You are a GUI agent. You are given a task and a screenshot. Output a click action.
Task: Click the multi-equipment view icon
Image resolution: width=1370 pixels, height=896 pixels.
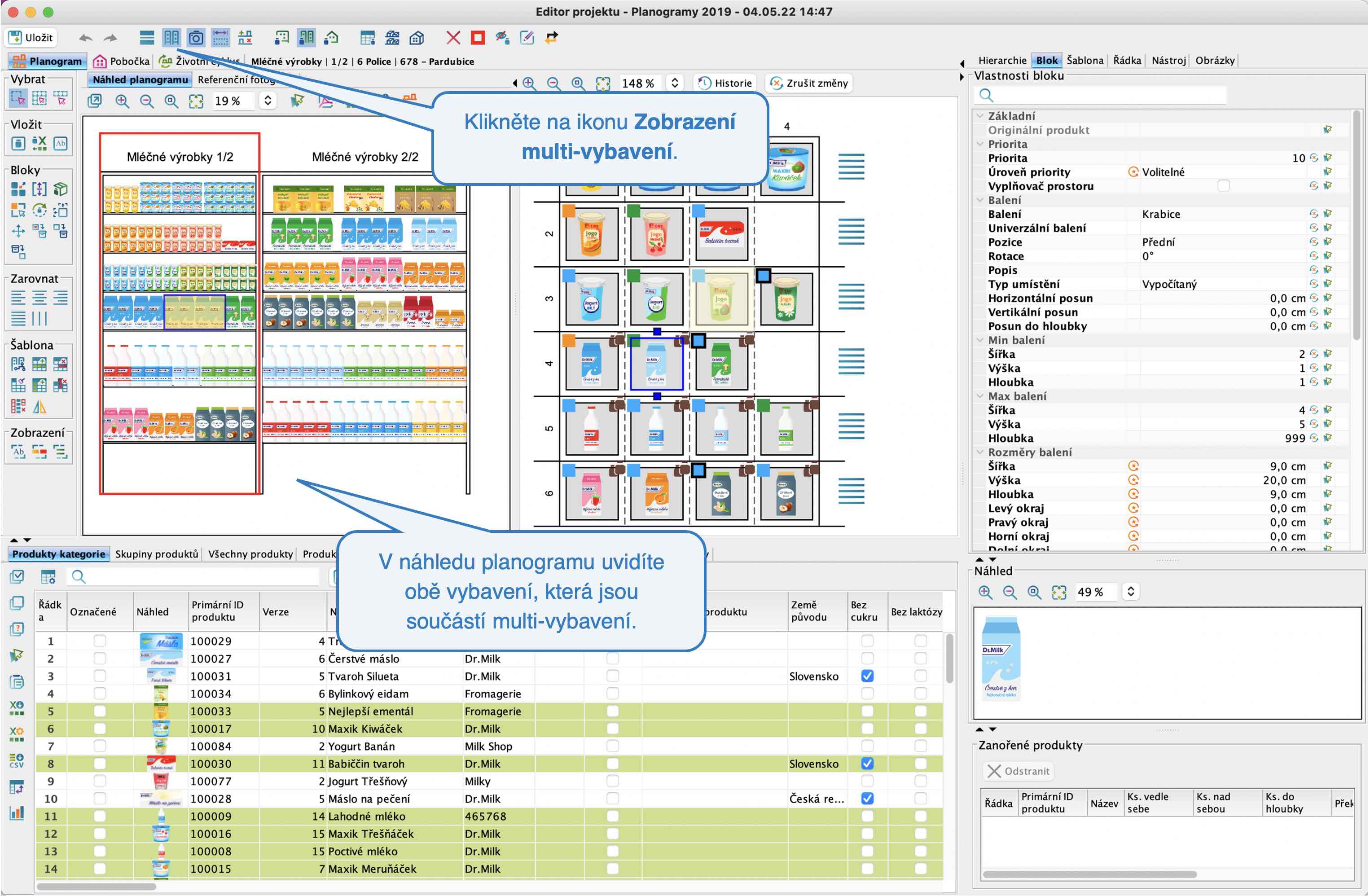pos(171,38)
